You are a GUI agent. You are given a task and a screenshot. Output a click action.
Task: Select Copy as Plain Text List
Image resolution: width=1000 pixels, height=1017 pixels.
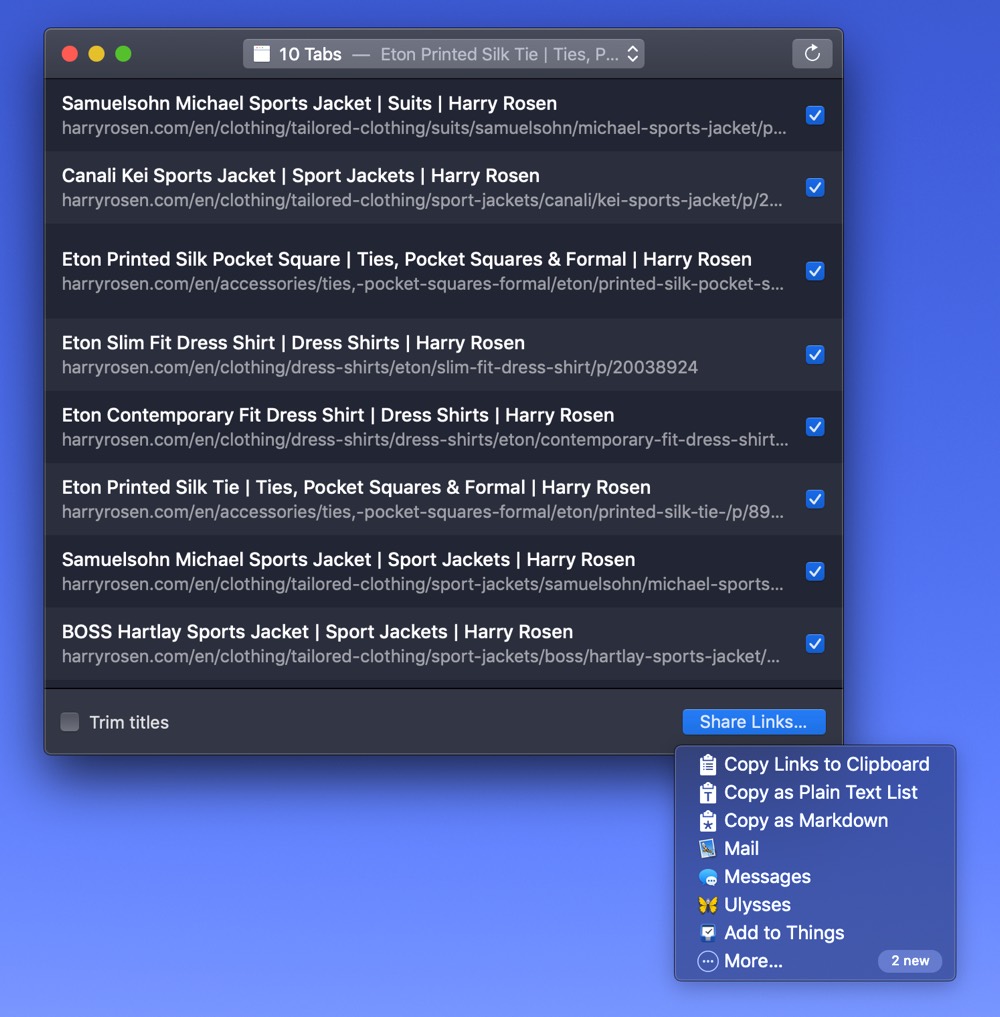pos(815,793)
